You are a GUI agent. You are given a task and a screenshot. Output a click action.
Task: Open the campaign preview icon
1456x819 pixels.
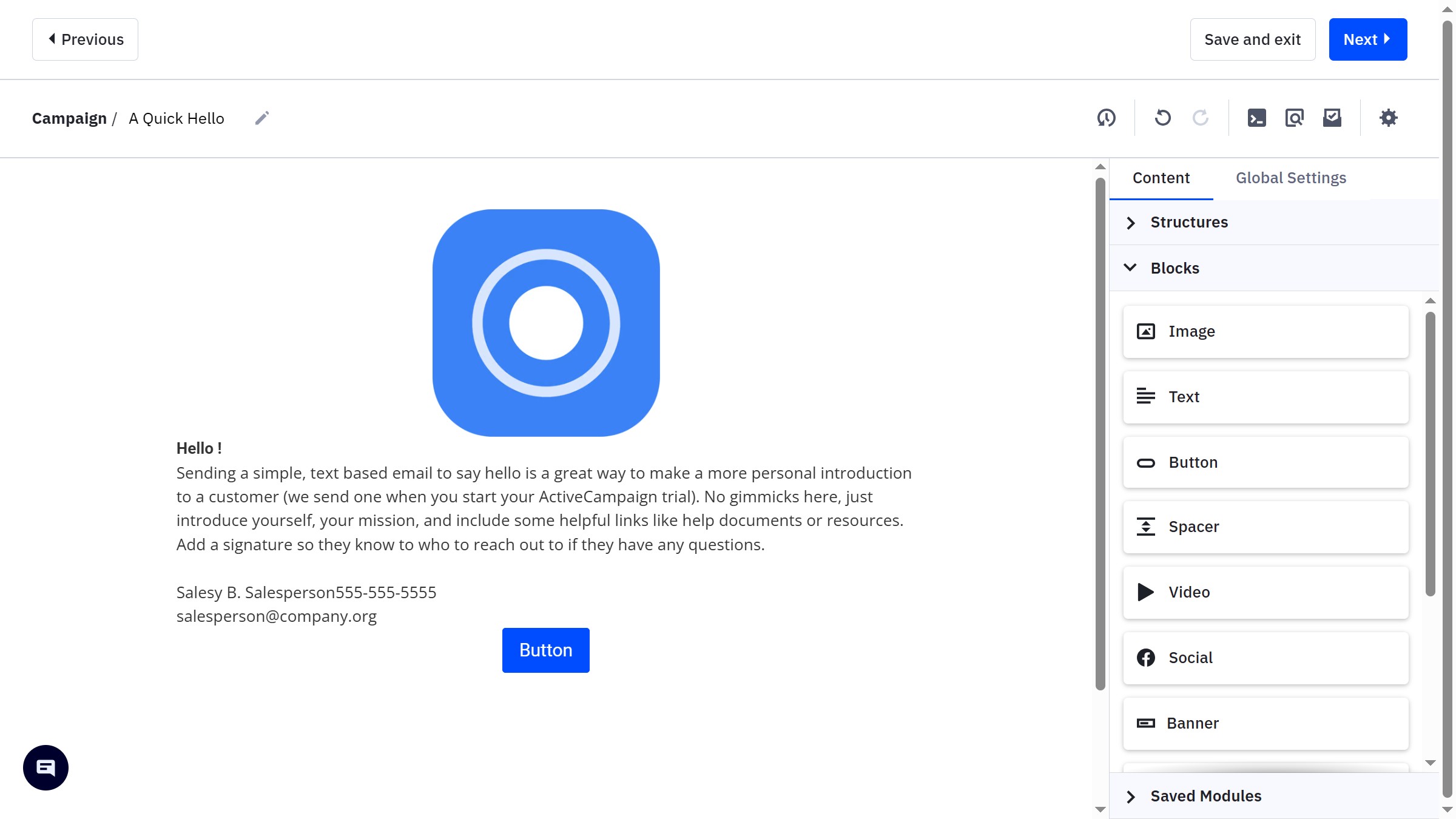(x=1295, y=118)
